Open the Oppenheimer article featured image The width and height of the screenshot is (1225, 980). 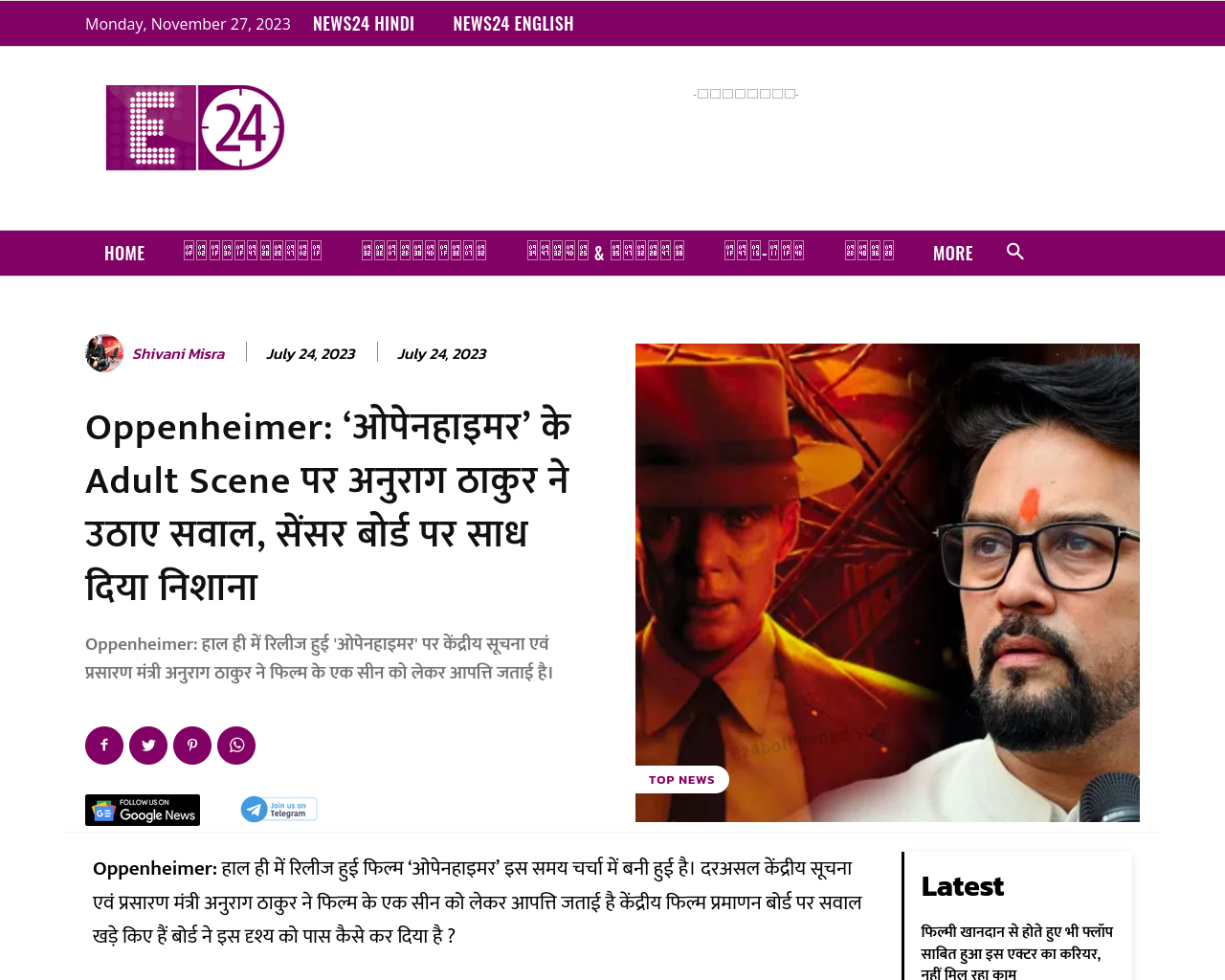pos(887,582)
